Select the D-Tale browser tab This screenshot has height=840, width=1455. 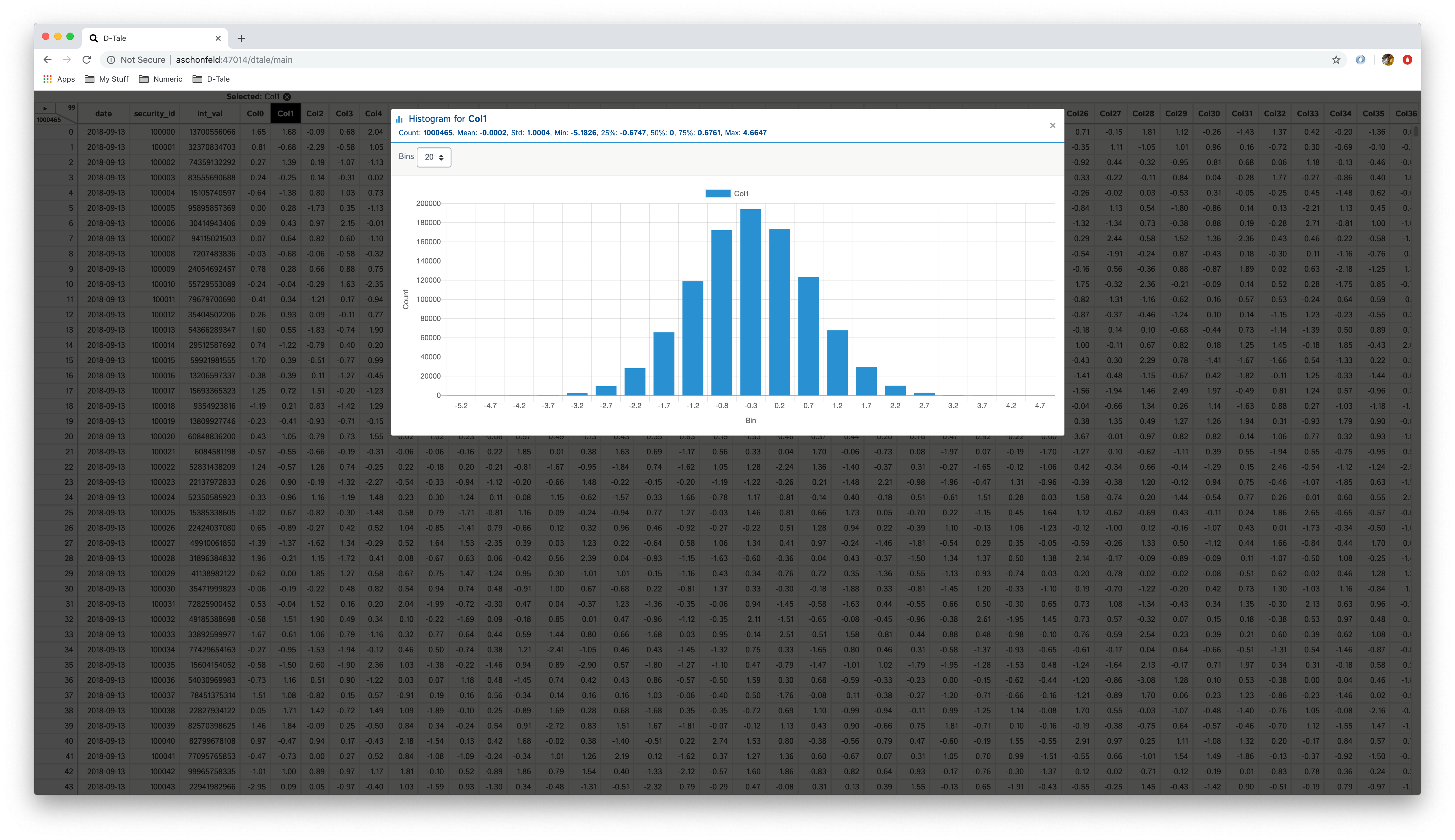click(155, 38)
